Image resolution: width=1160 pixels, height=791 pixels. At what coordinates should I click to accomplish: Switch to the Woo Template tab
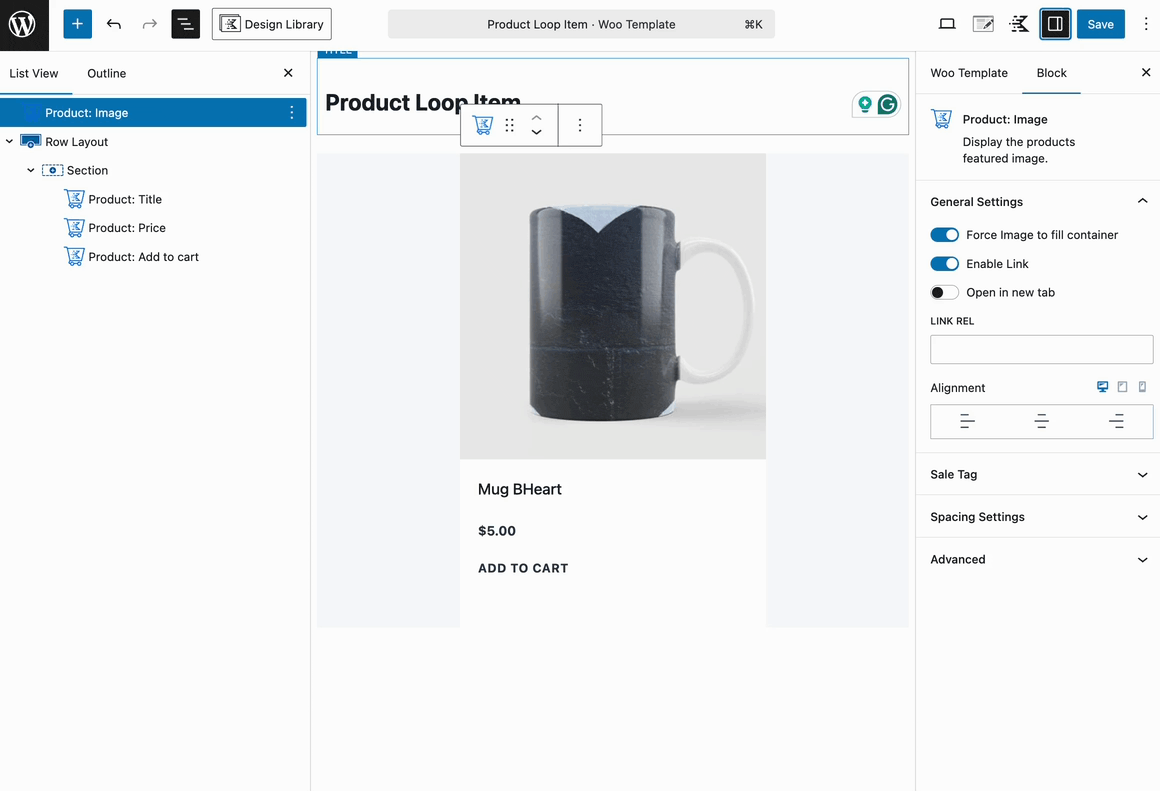(x=968, y=73)
